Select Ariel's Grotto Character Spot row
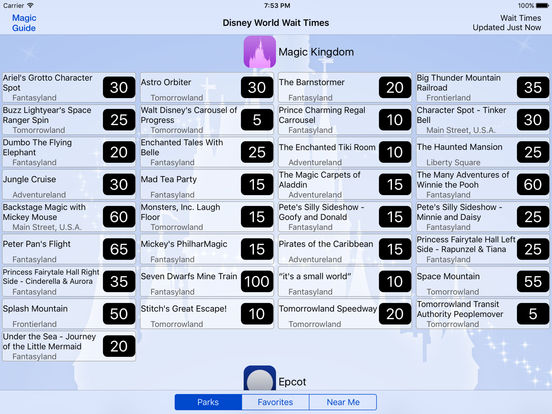Image resolution: width=552 pixels, height=414 pixels. point(69,88)
